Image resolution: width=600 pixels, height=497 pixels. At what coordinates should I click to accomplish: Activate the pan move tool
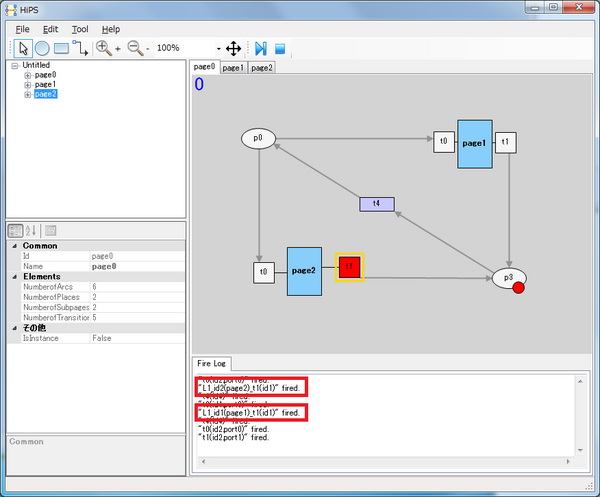pyautogui.click(x=233, y=49)
